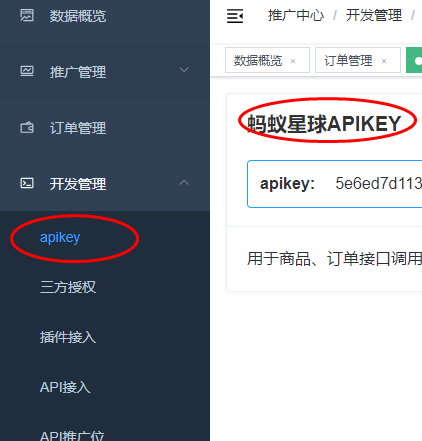Screen dimensions: 422x441
Task: Close the 数据概览 tab
Action: pos(293,61)
